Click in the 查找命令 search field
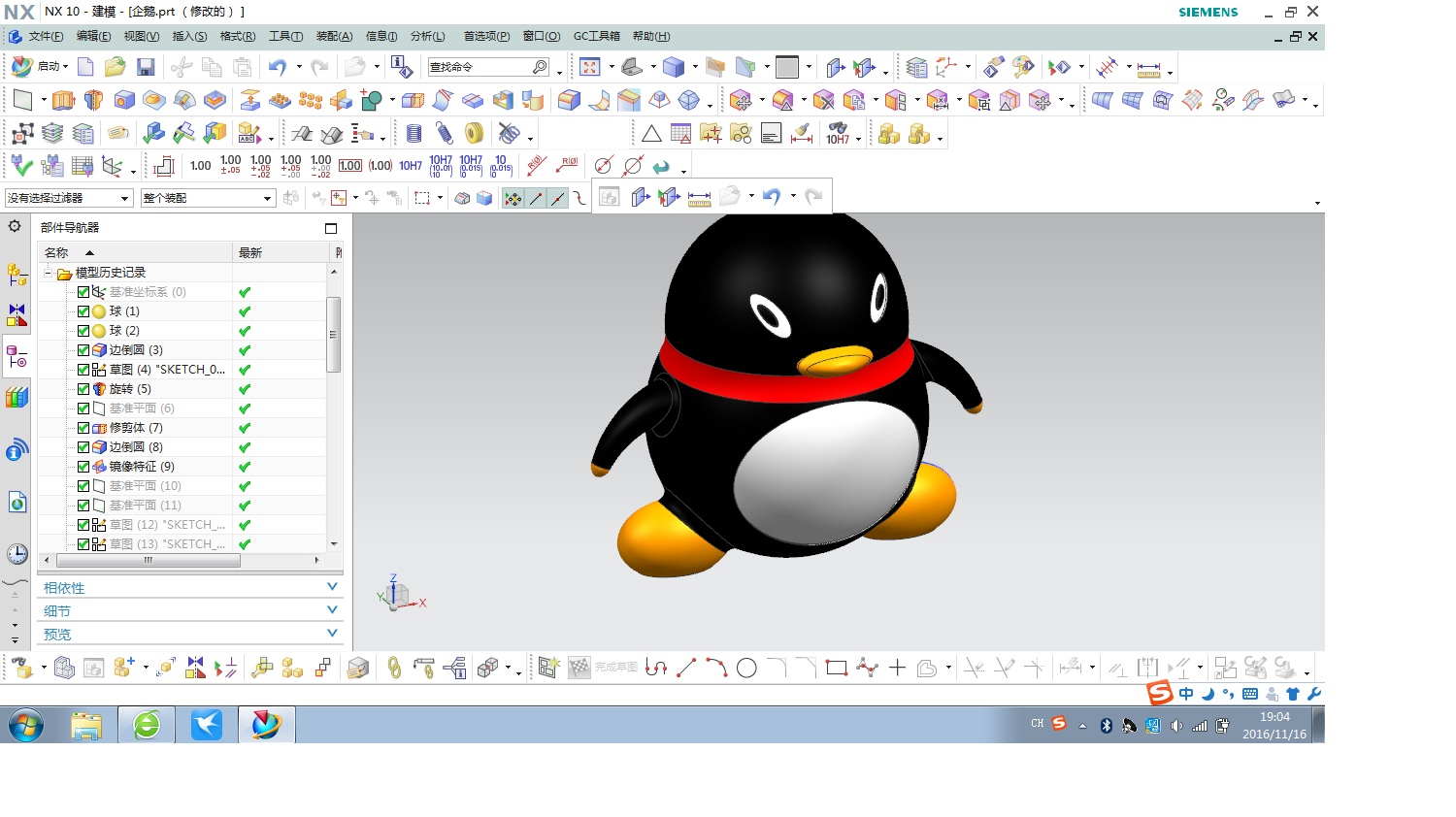 point(489,67)
